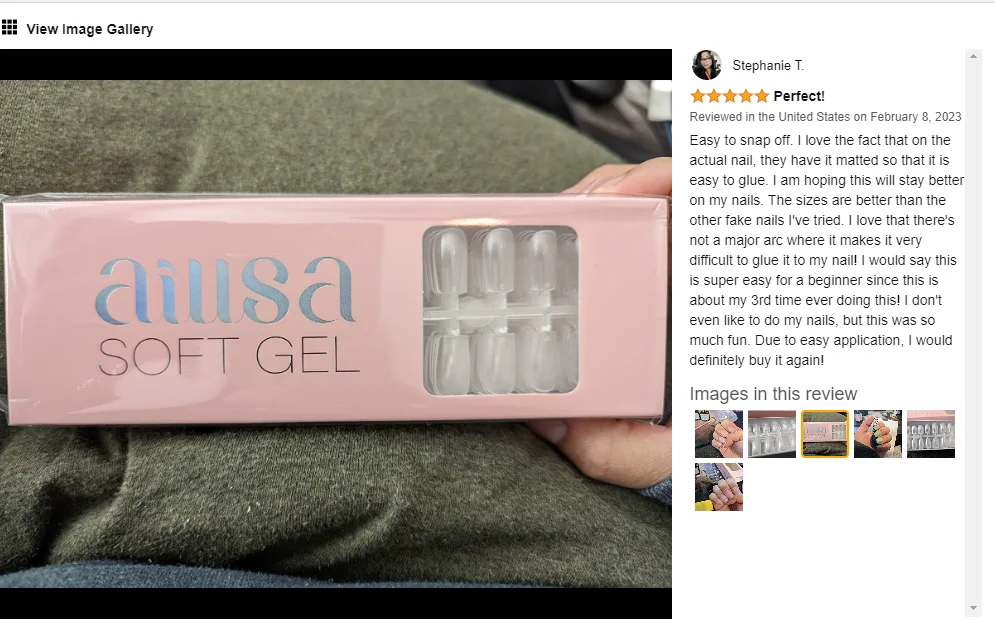Screen dimensions: 995x631
Task: Click the scrollbar down arrow in the review panel
Action: point(973,608)
